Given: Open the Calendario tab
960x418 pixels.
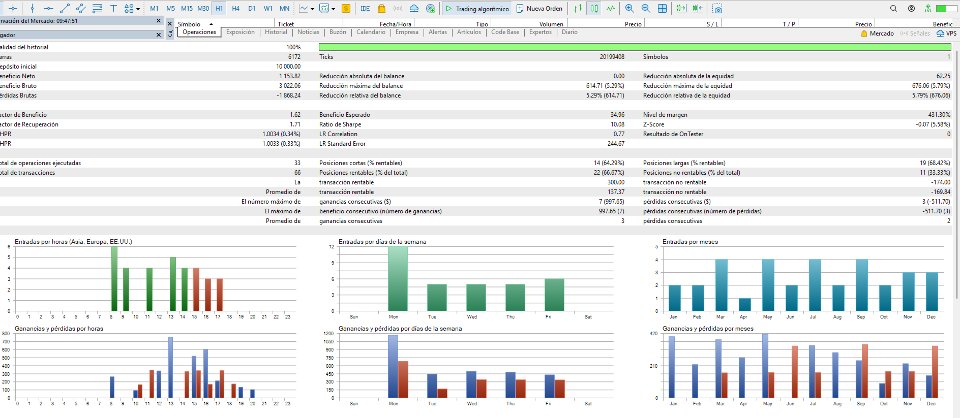Looking at the screenshot, I should (x=370, y=32).
